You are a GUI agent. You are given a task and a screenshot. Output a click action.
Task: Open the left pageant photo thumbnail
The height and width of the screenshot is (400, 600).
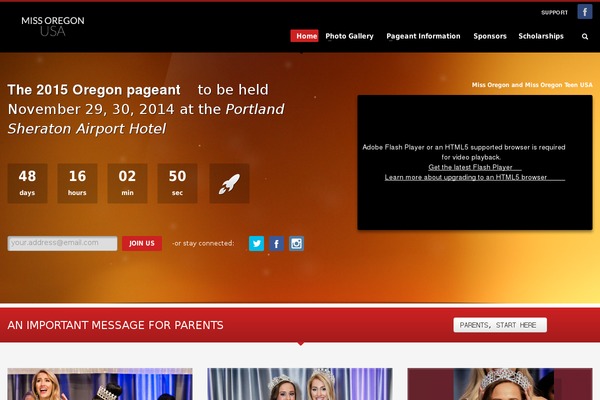100,384
